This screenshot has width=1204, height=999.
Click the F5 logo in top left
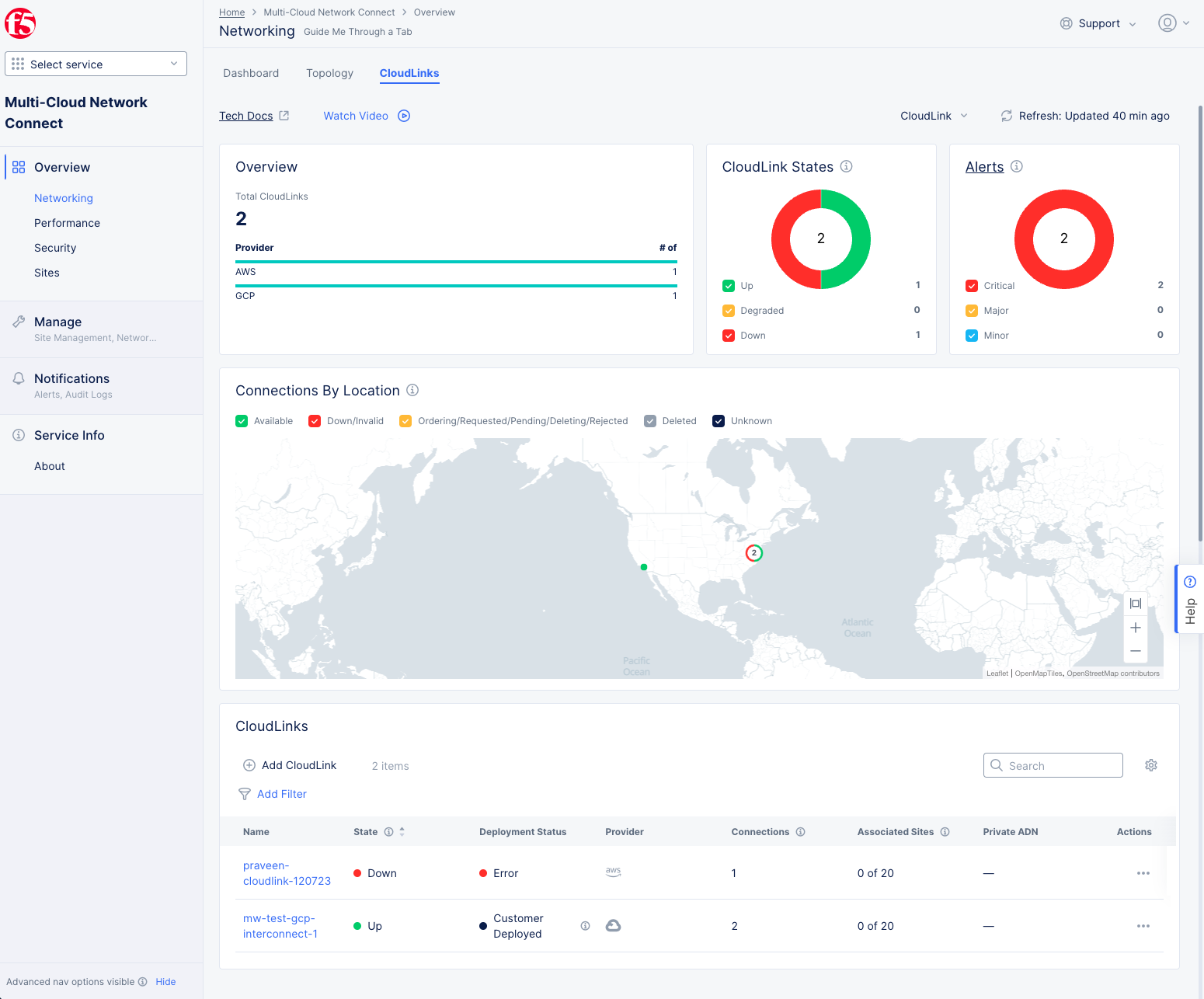pos(20,23)
